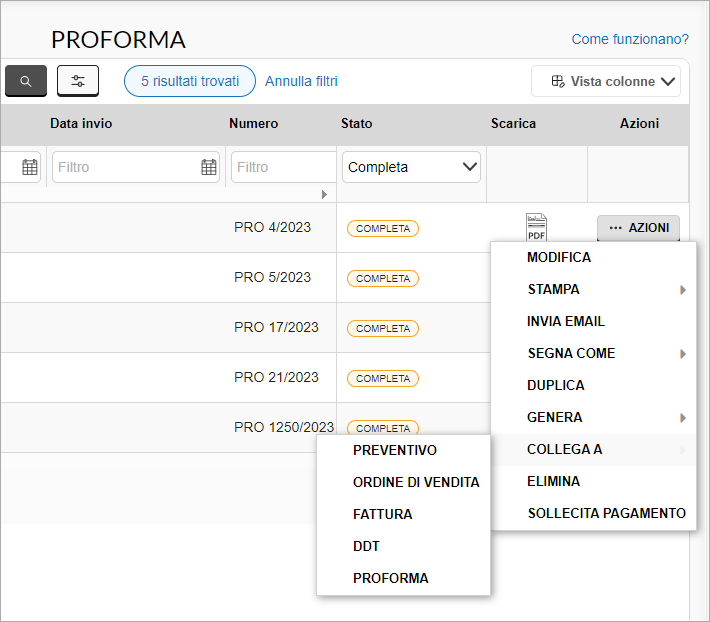Screen dimensions: 710x622
Task: Expand the Completa status filter dropdown
Action: (x=411, y=167)
